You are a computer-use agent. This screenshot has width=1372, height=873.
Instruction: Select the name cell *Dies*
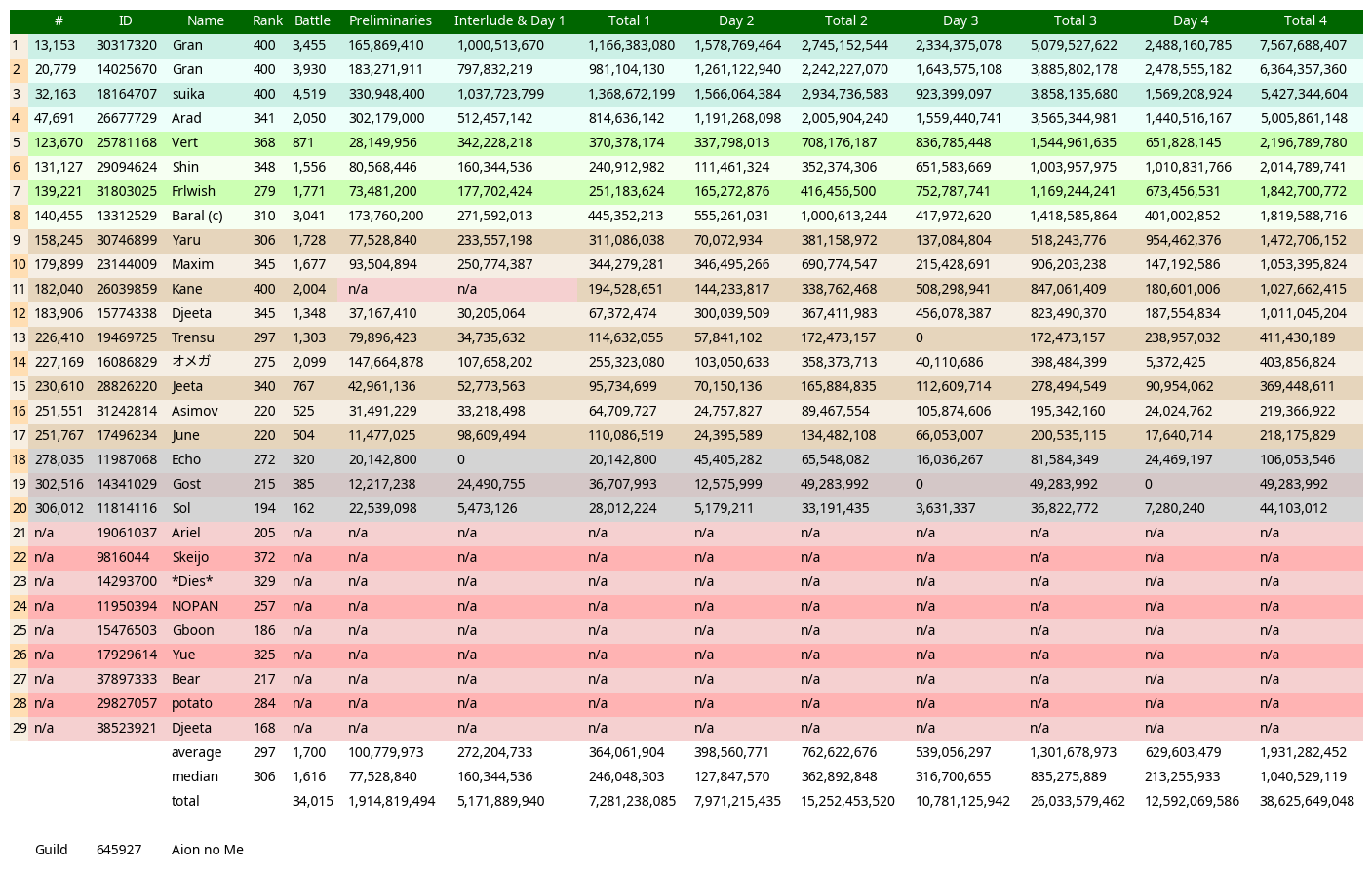click(192, 581)
